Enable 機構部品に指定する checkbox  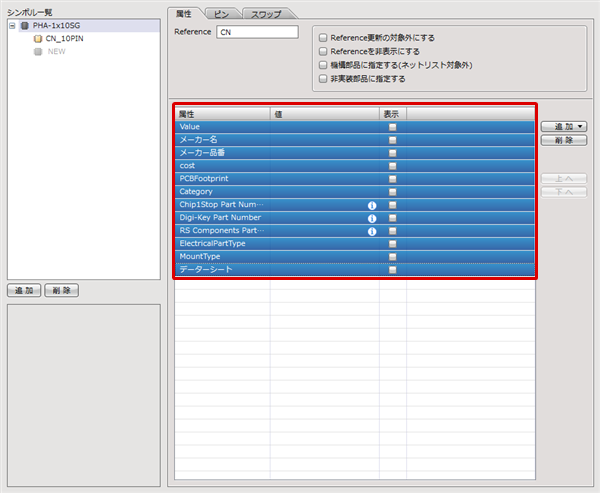(323, 65)
